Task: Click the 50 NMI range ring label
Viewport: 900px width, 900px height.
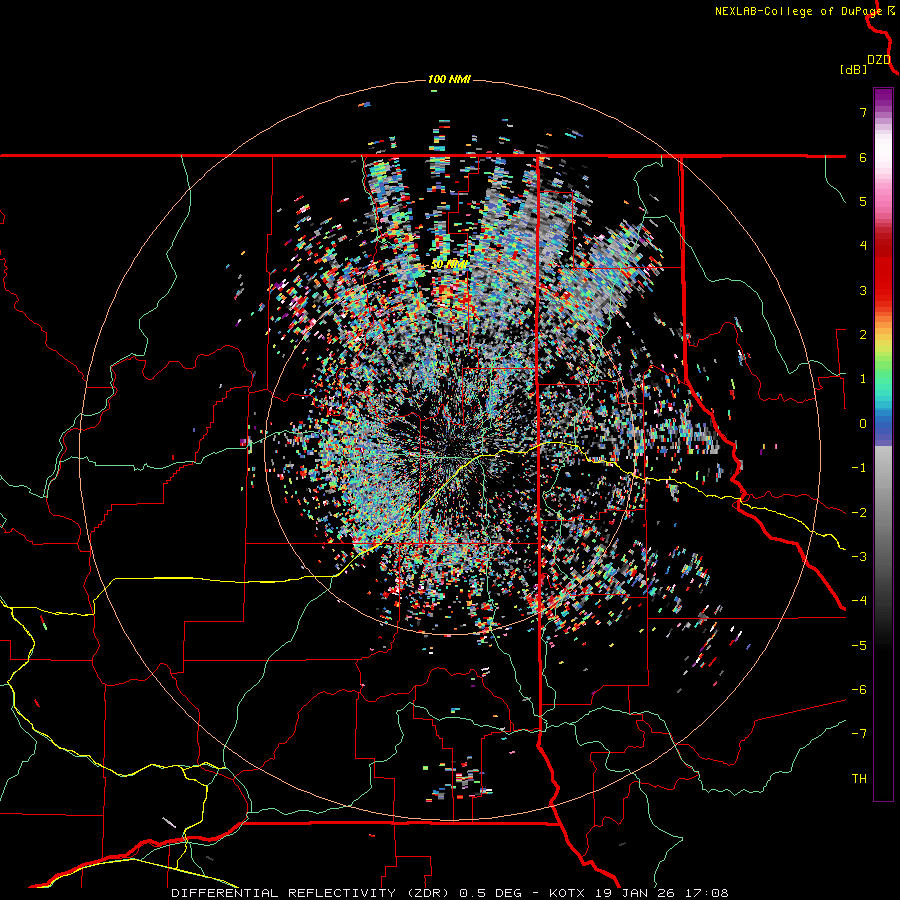Action: [x=449, y=265]
